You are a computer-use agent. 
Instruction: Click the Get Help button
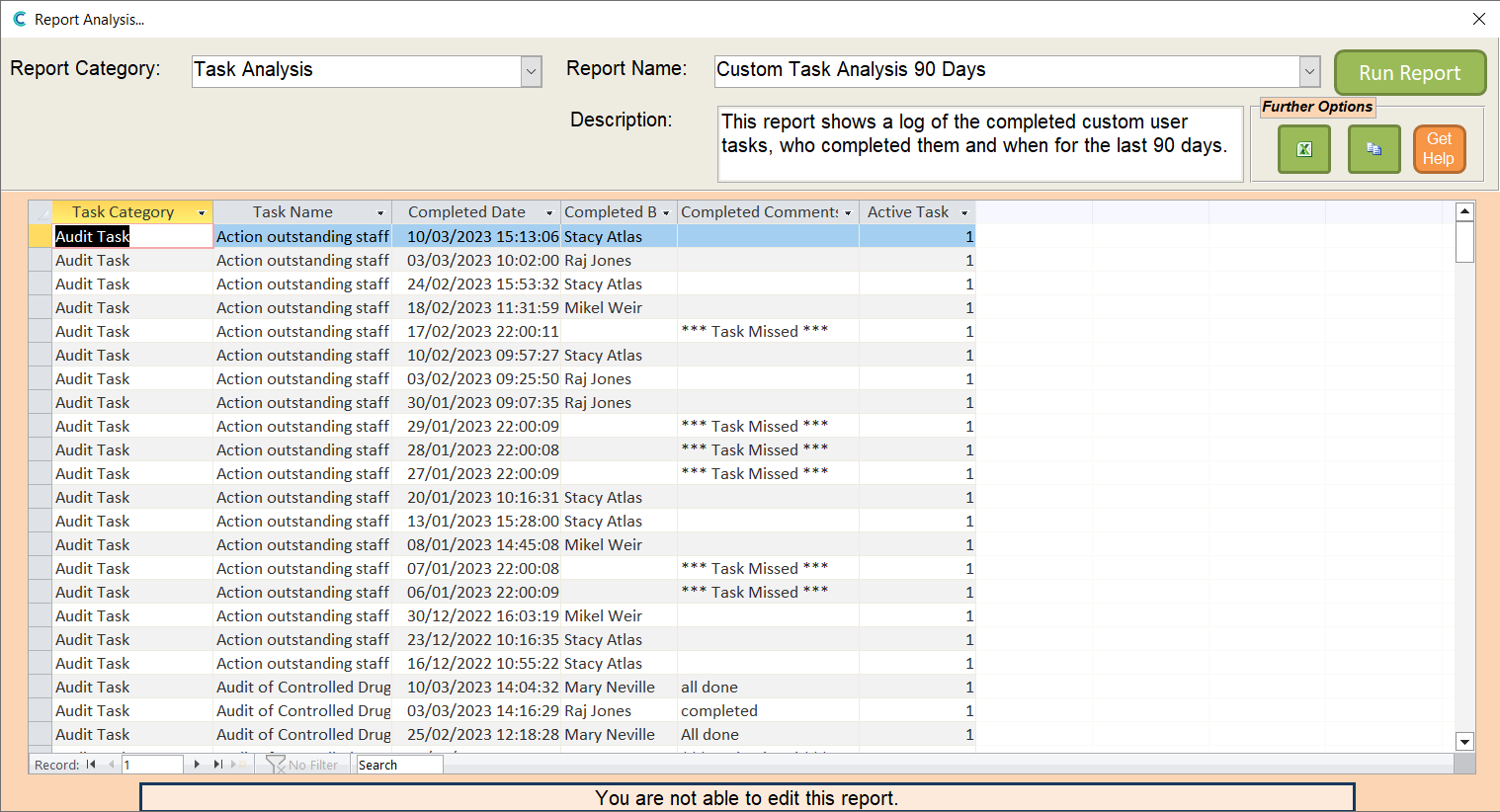1439,149
